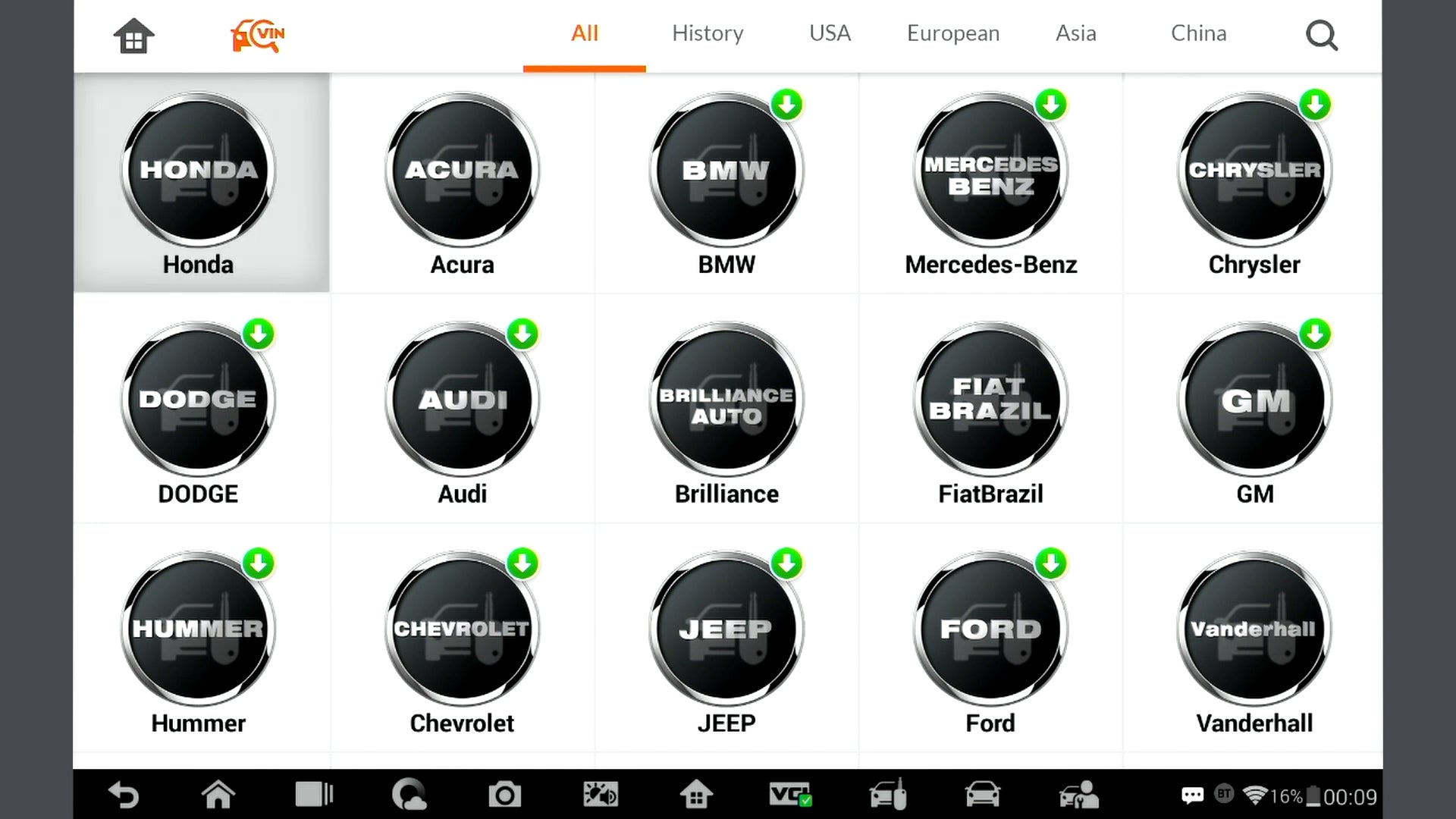This screenshot has height=819, width=1456.
Task: Switch to the European tab
Action: [953, 33]
